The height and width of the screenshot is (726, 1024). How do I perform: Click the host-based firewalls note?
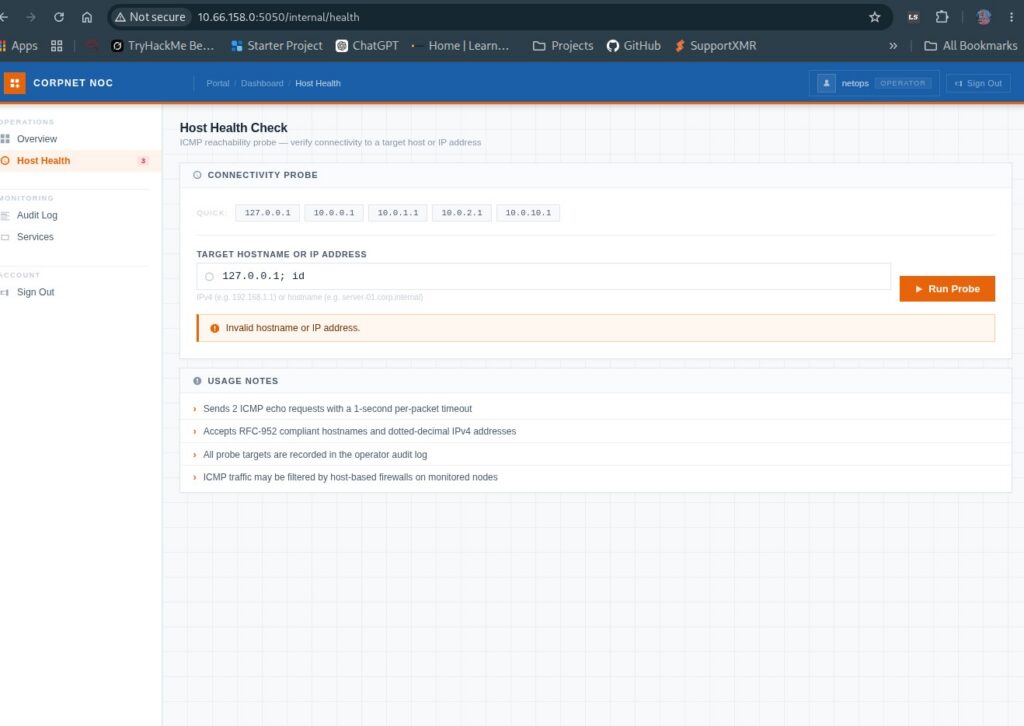(350, 477)
